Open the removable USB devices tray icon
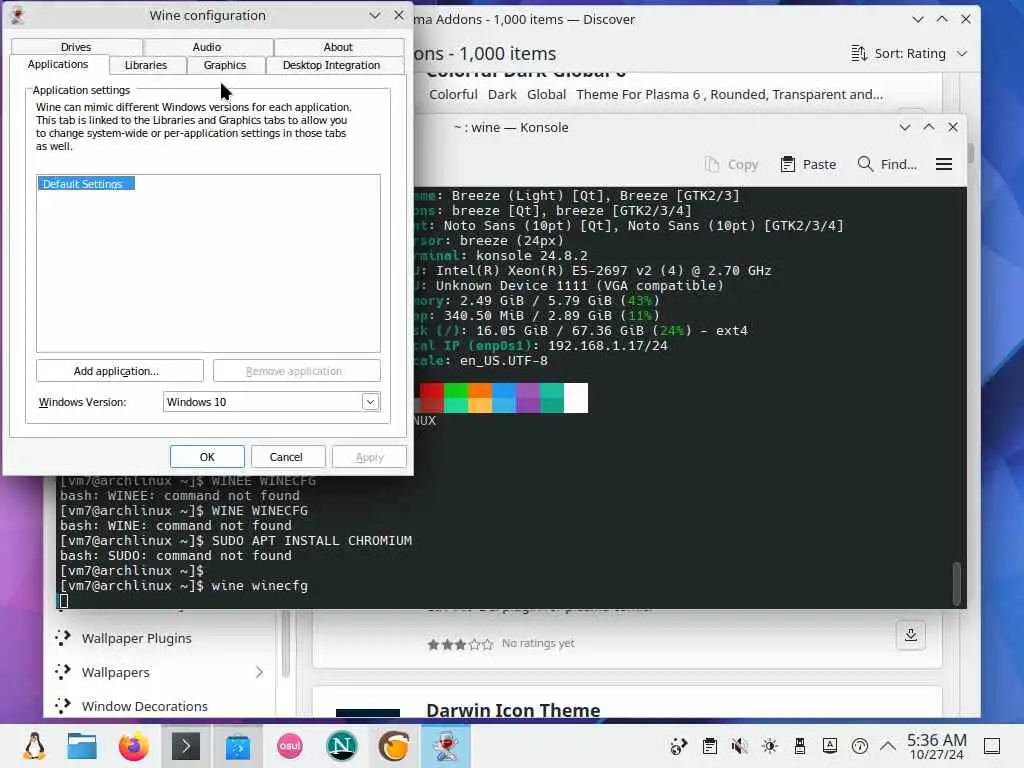Screen dimensions: 1024x768 (800, 746)
